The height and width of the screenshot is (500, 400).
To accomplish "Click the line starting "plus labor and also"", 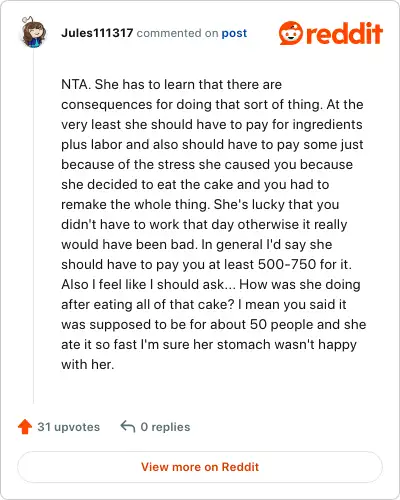I will pyautogui.click(x=212, y=144).
